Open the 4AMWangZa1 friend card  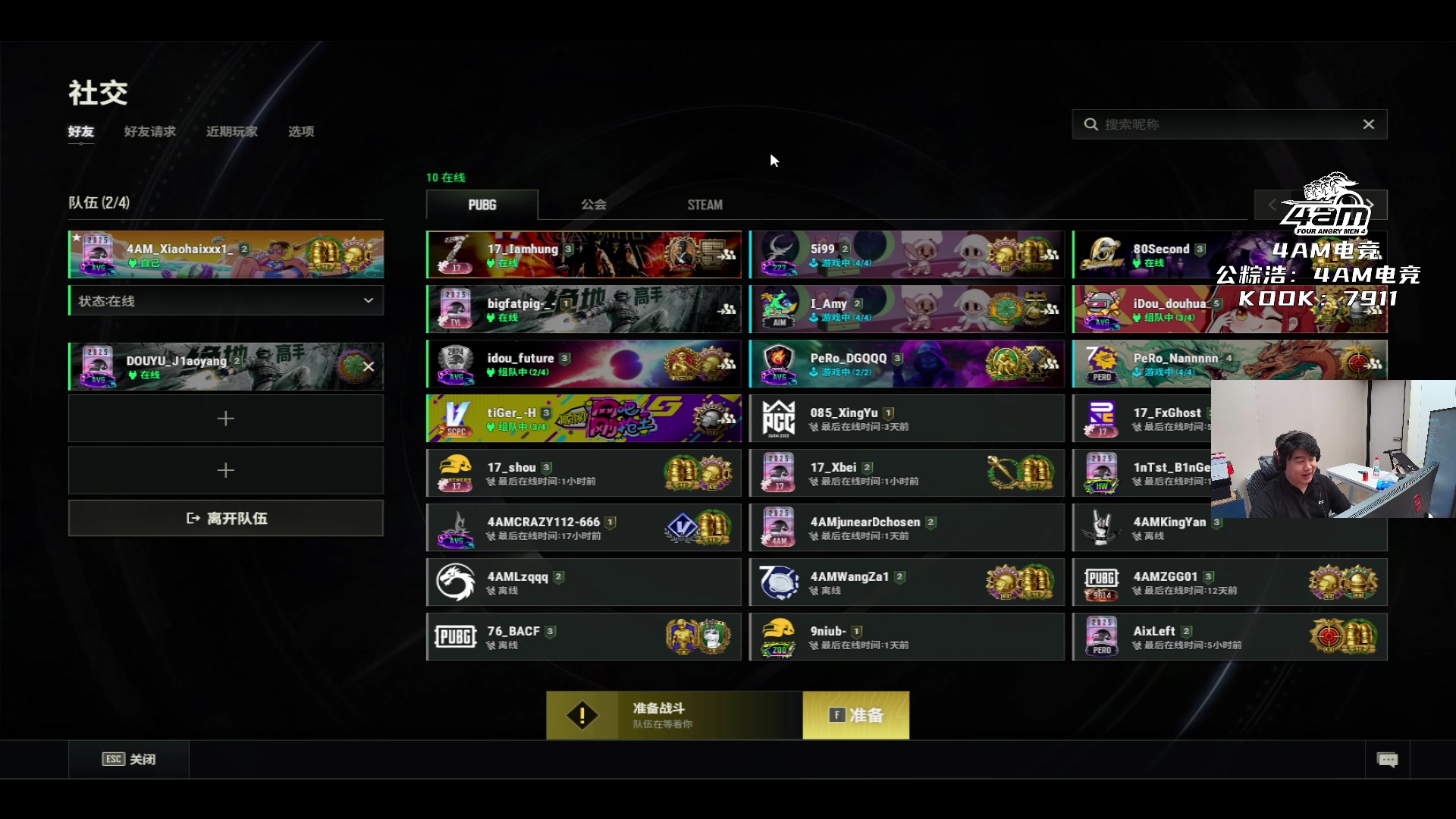907,582
